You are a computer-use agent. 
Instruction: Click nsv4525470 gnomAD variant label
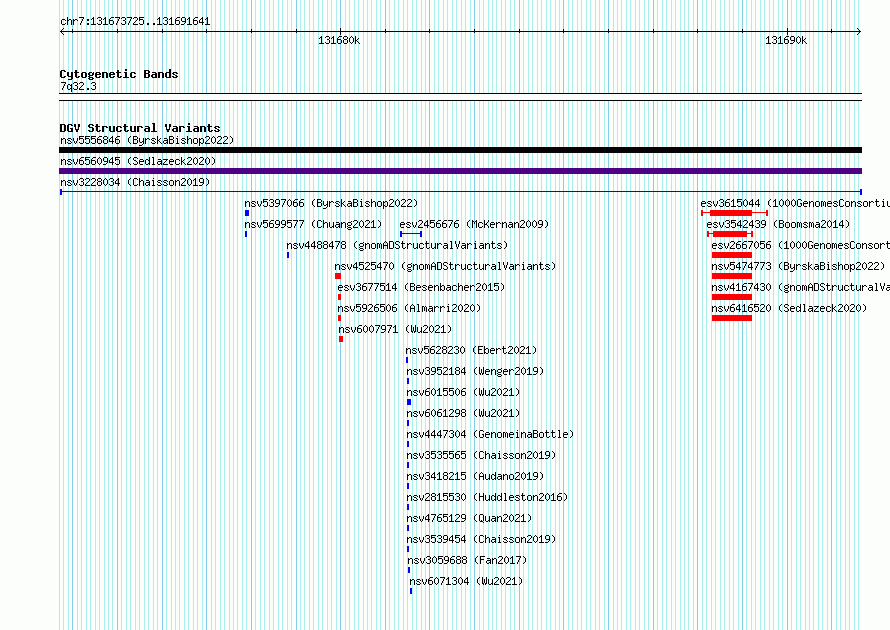(x=445, y=266)
